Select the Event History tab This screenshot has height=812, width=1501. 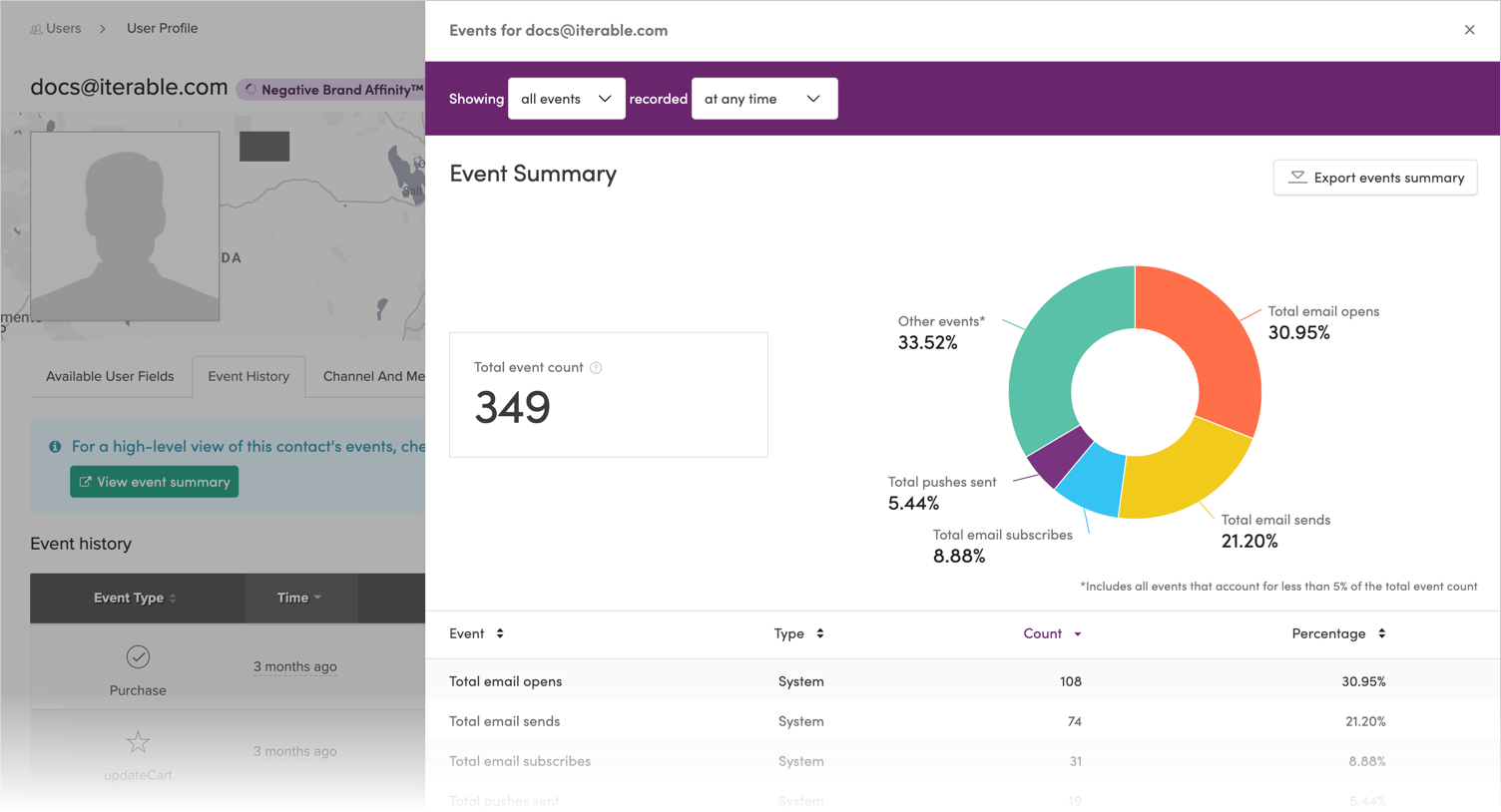pos(249,376)
